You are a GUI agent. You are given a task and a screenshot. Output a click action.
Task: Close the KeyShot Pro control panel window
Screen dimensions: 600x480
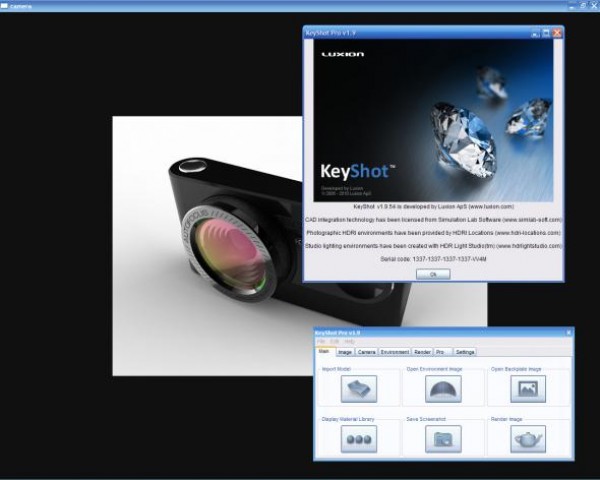568,333
